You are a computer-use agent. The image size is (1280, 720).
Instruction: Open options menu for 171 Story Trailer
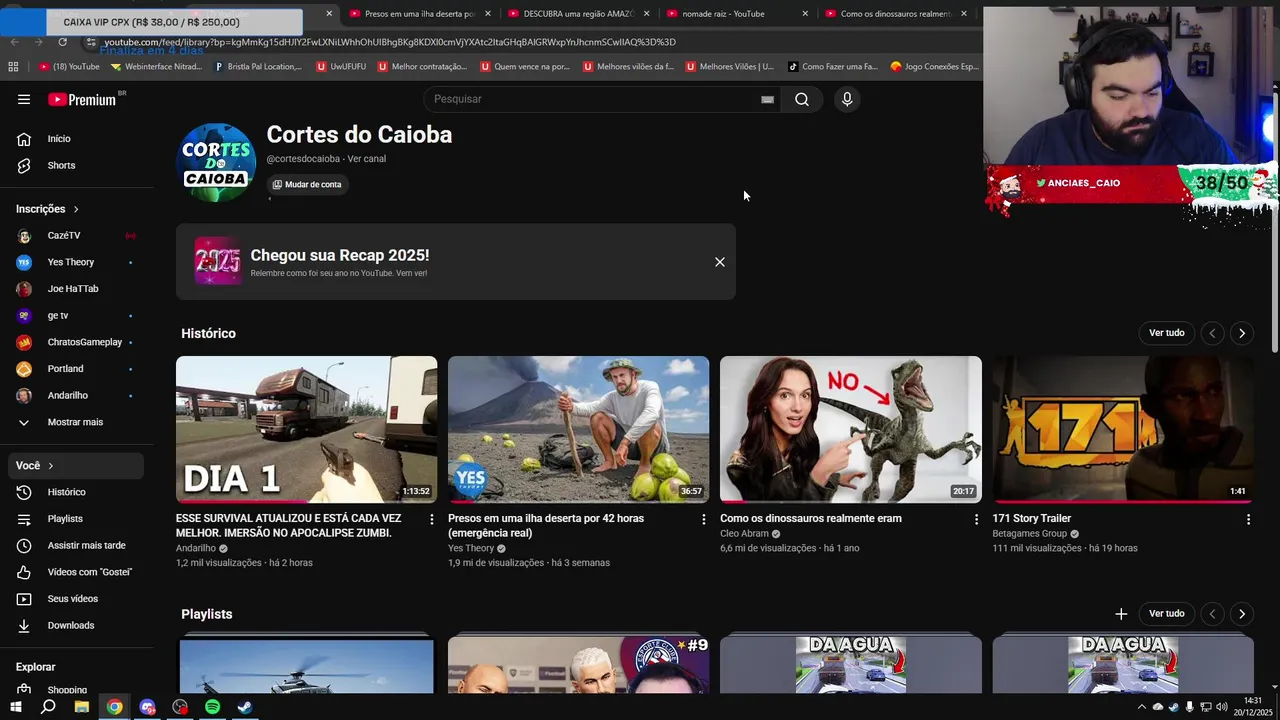pyautogui.click(x=1248, y=519)
